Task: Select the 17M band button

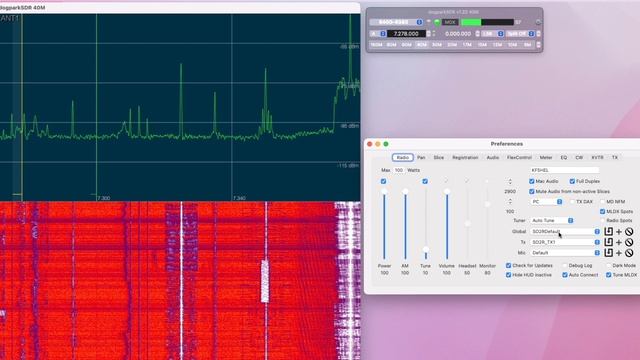Action: (467, 44)
